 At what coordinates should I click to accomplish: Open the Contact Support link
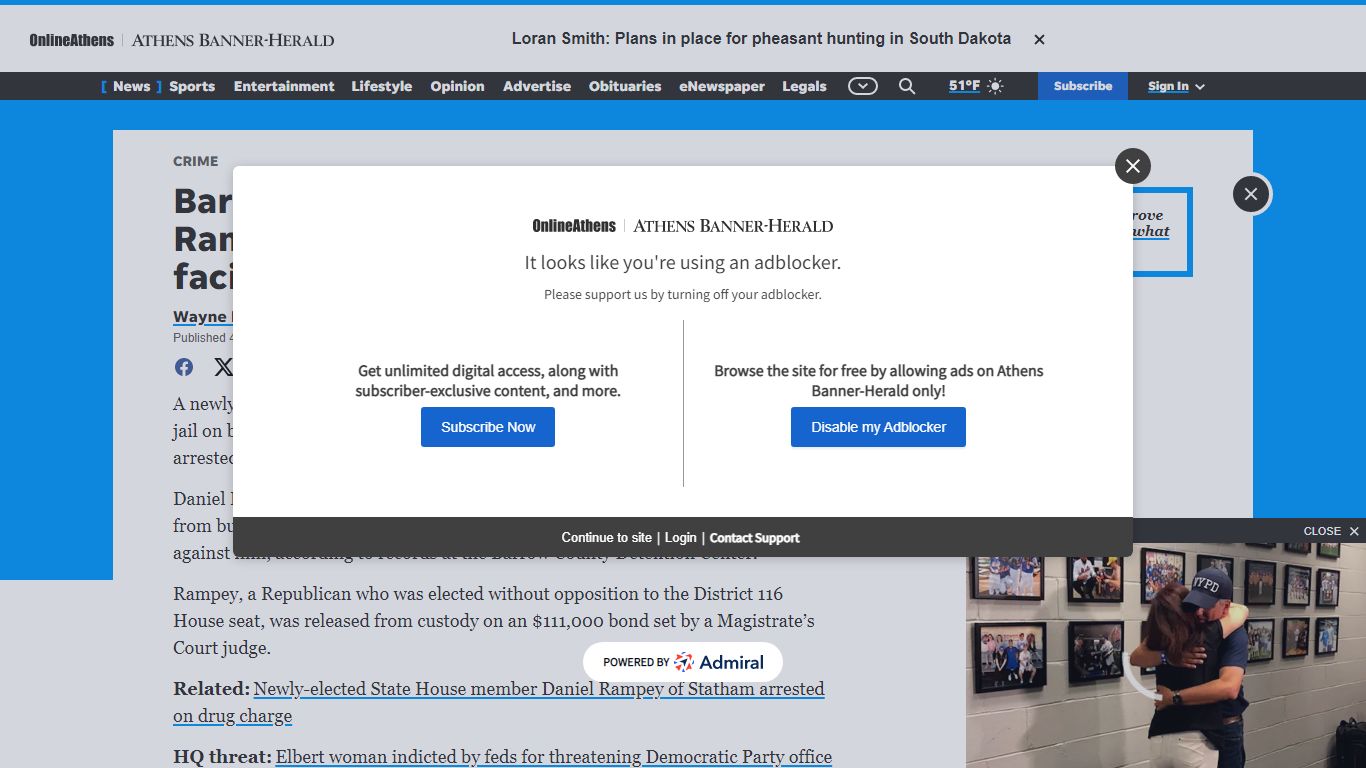click(x=755, y=538)
